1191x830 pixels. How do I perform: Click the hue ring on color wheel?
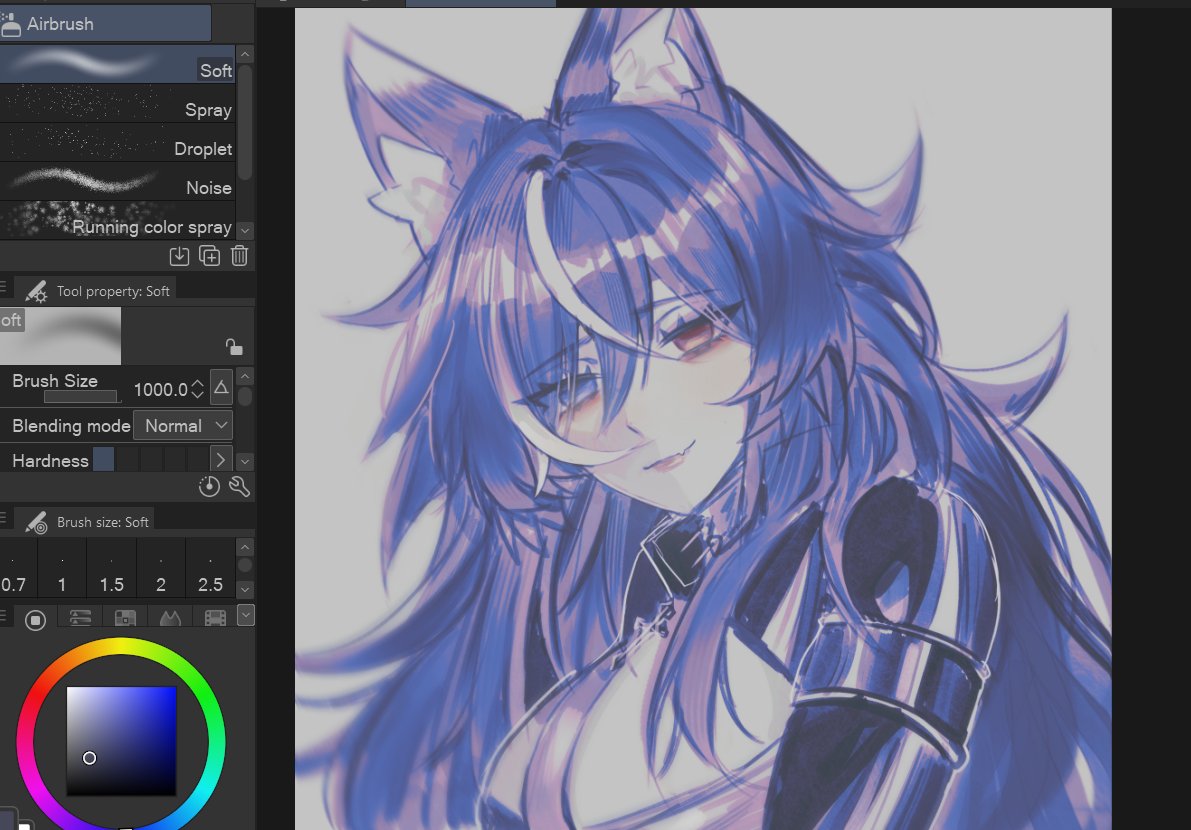click(x=121, y=647)
